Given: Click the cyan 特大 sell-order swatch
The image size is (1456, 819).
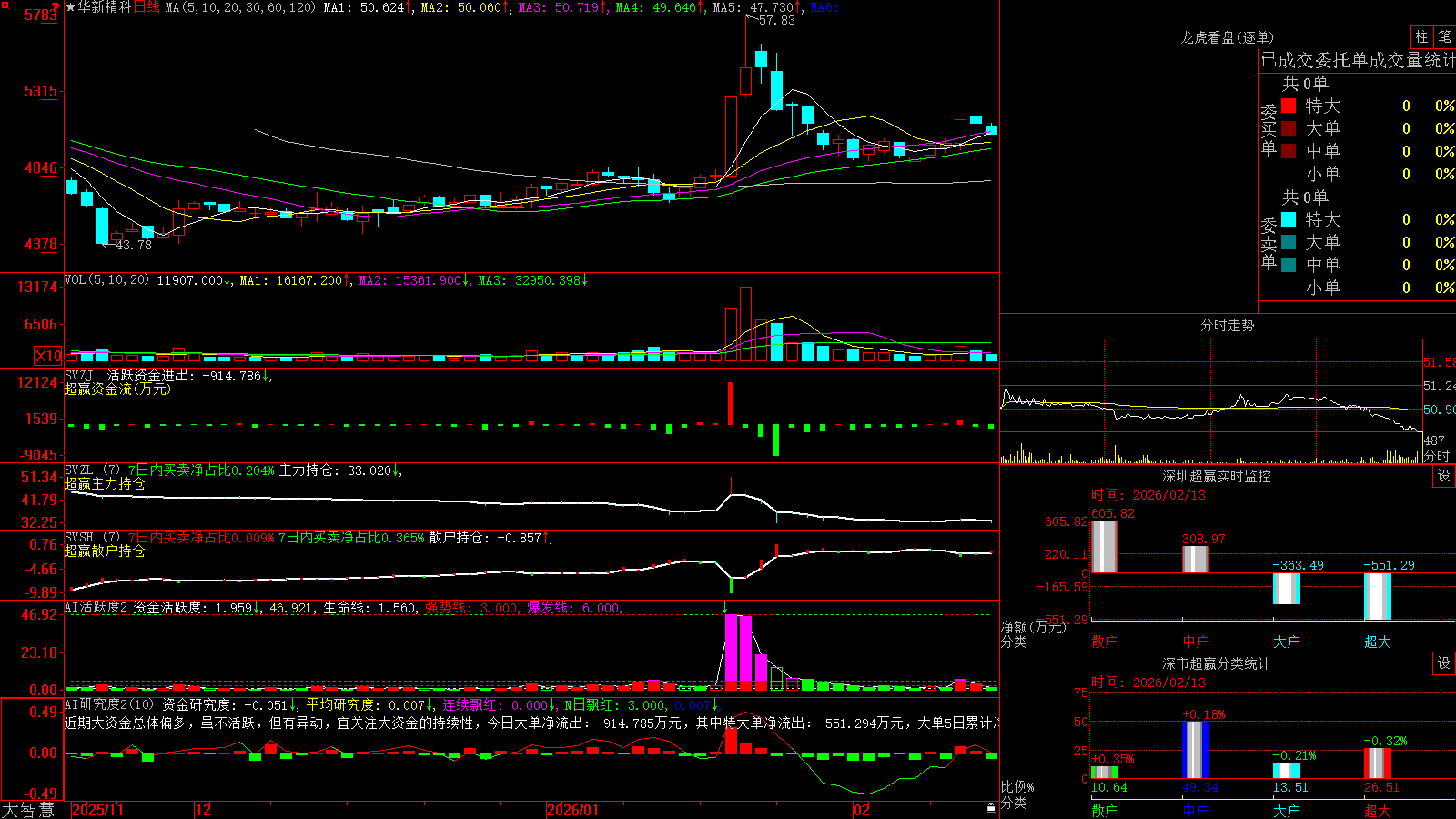Looking at the screenshot, I should coord(1289,219).
